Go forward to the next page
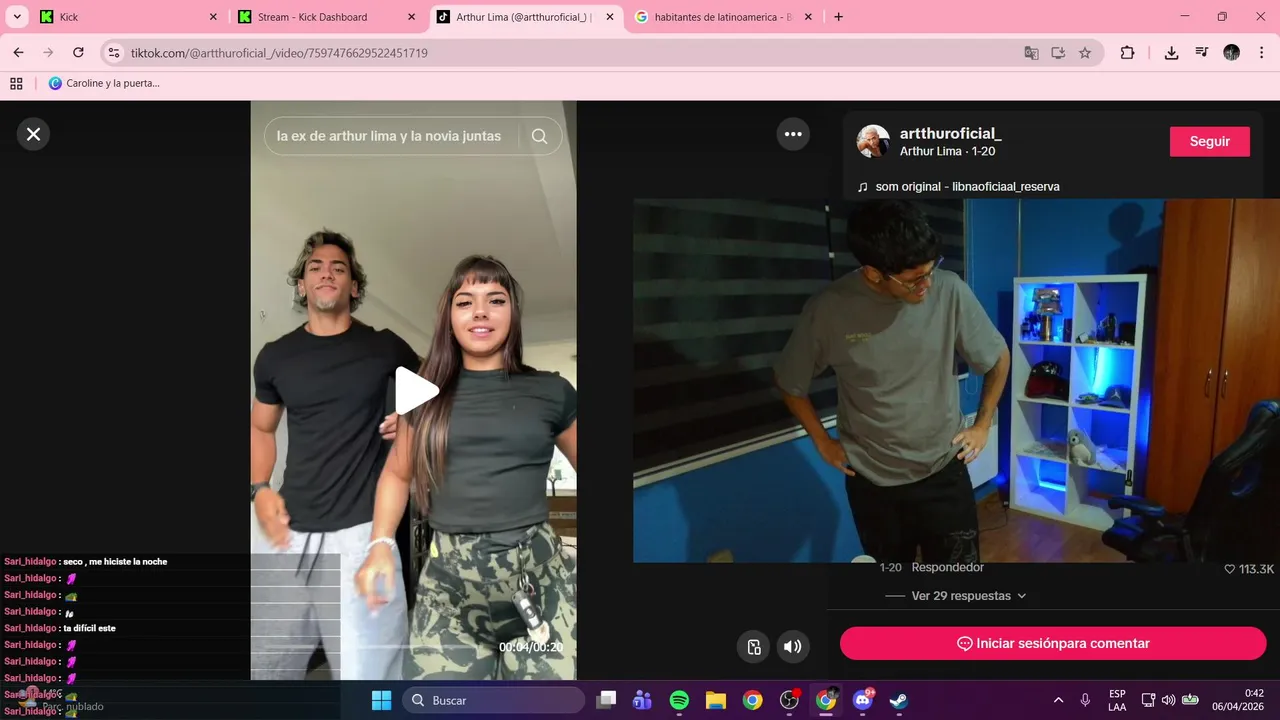Viewport: 1280px width, 720px height. coord(48,53)
